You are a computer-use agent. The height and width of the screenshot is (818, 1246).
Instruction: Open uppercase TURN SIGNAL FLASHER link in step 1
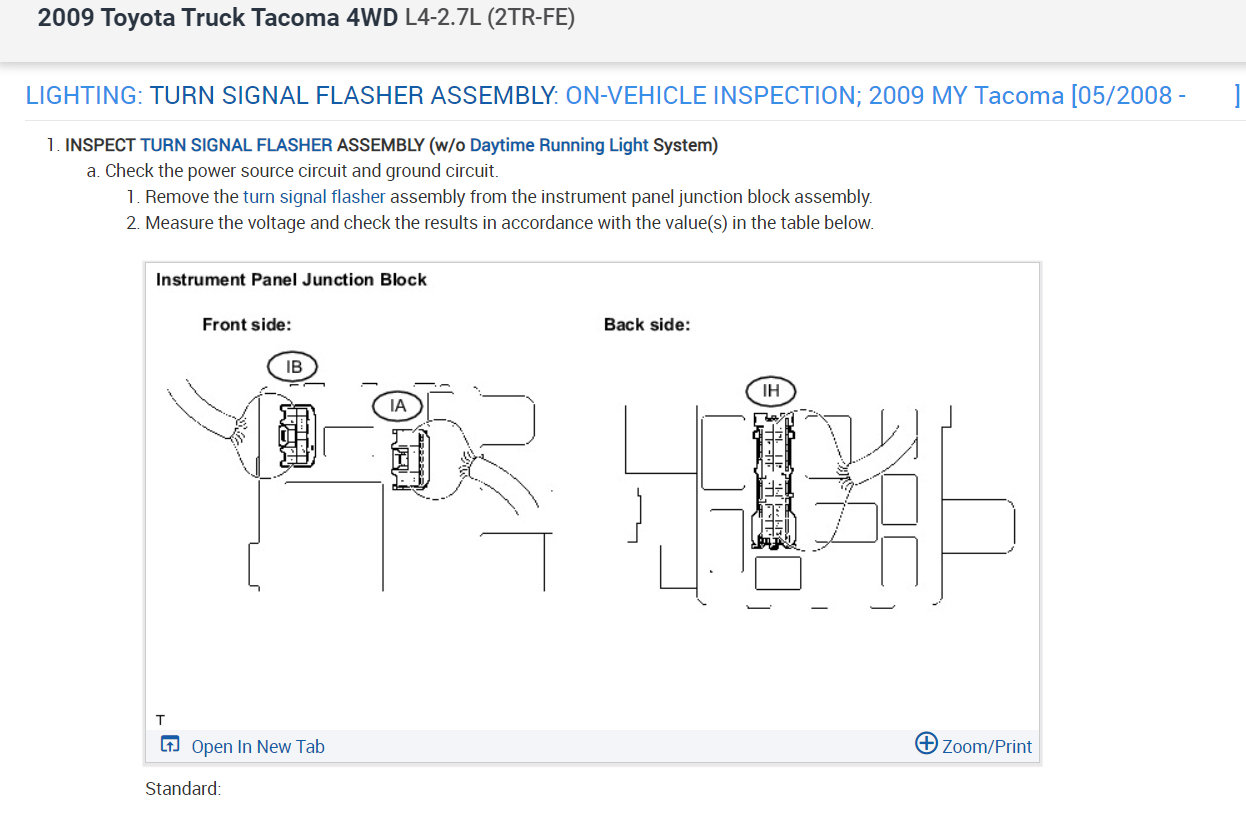pos(236,145)
